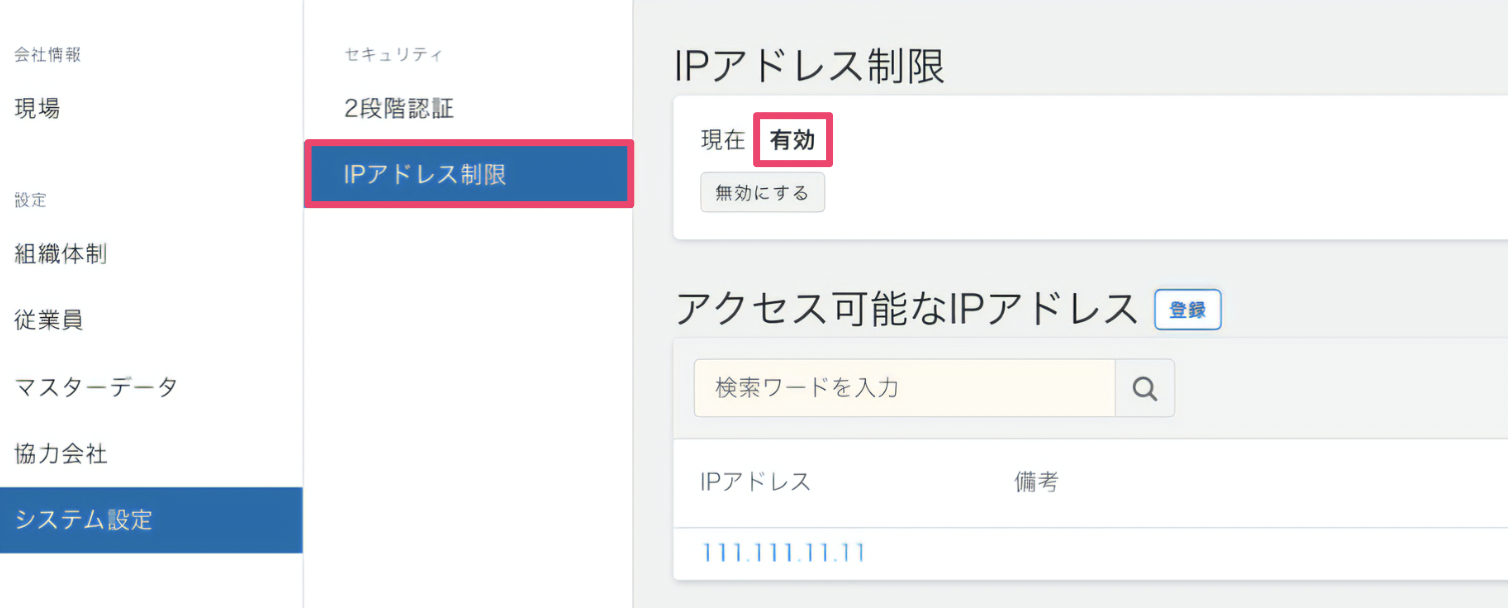Click the IPアドレス制限 page heading
This screenshot has width=1508, height=608.
point(810,67)
